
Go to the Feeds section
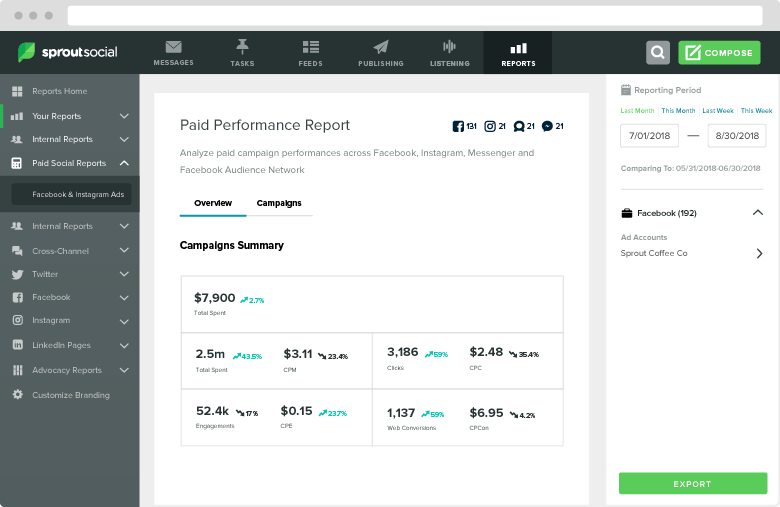310,48
